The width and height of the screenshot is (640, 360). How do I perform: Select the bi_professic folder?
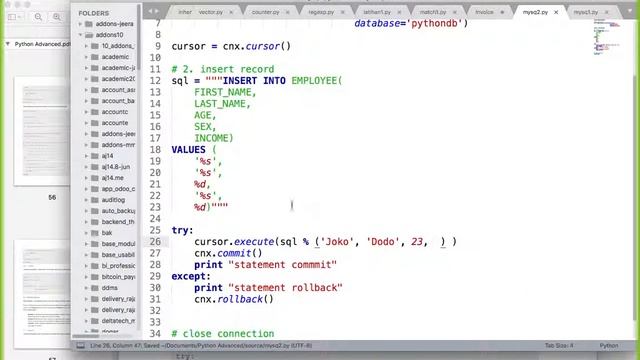118,266
